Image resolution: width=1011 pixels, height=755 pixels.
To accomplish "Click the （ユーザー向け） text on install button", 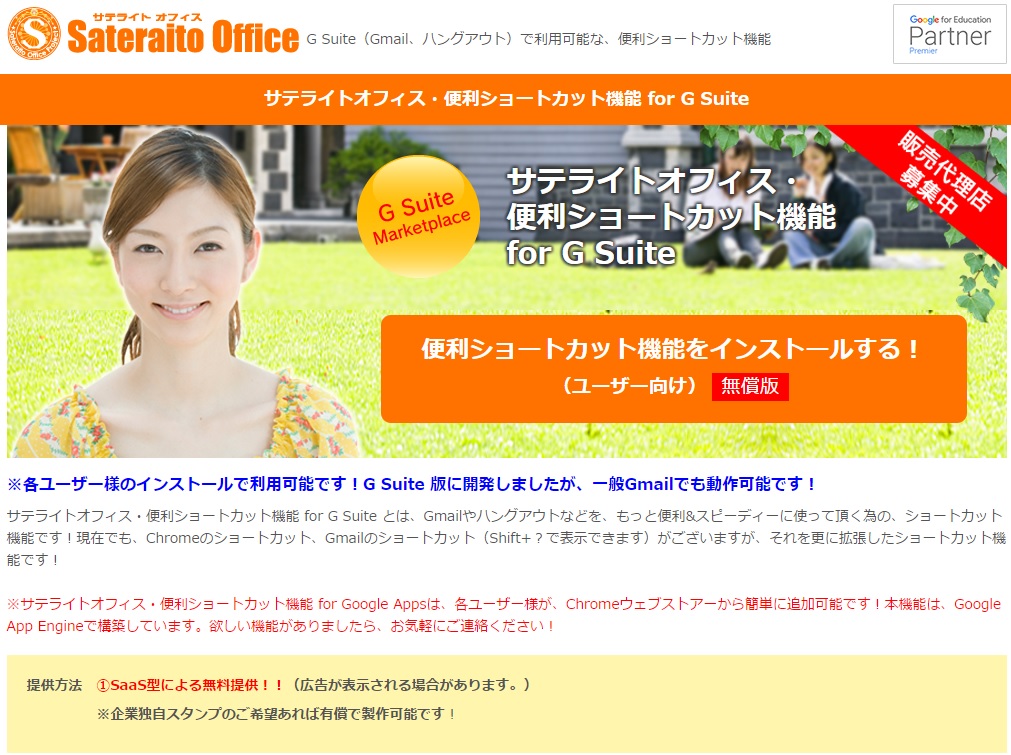I will [630, 386].
